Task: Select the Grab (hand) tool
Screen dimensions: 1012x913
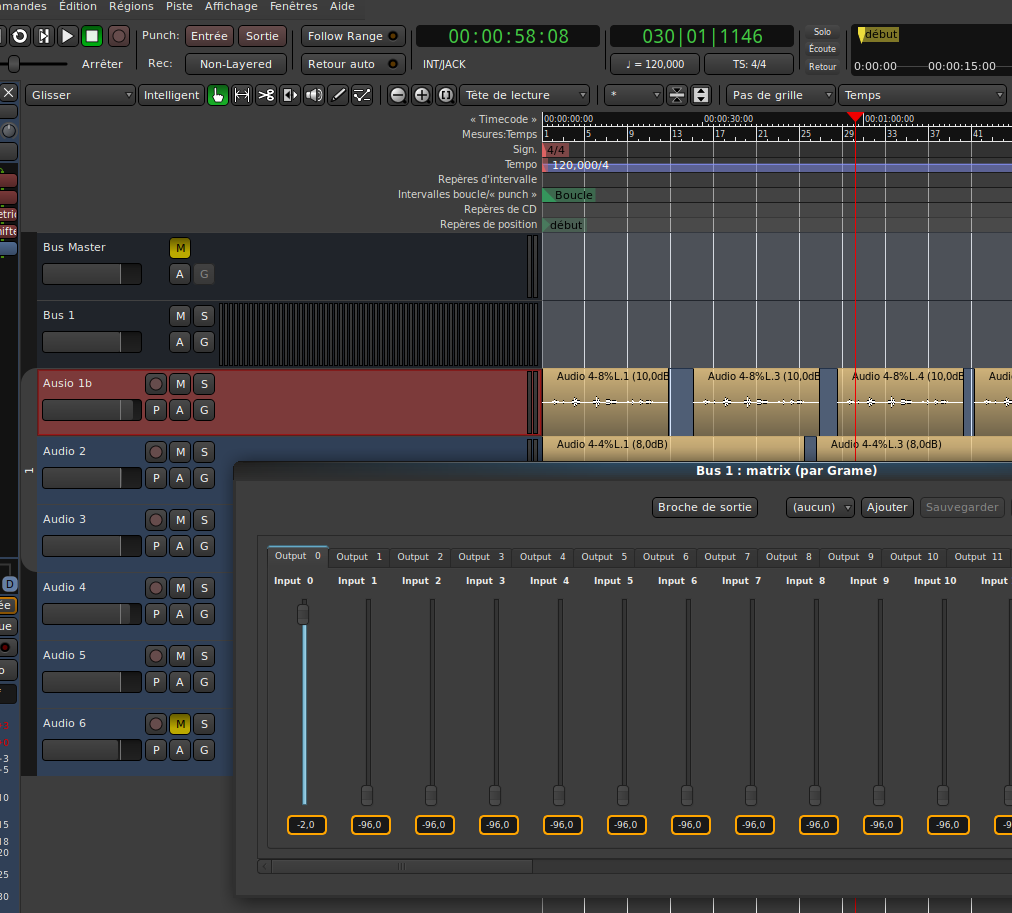Action: pyautogui.click(x=218, y=96)
